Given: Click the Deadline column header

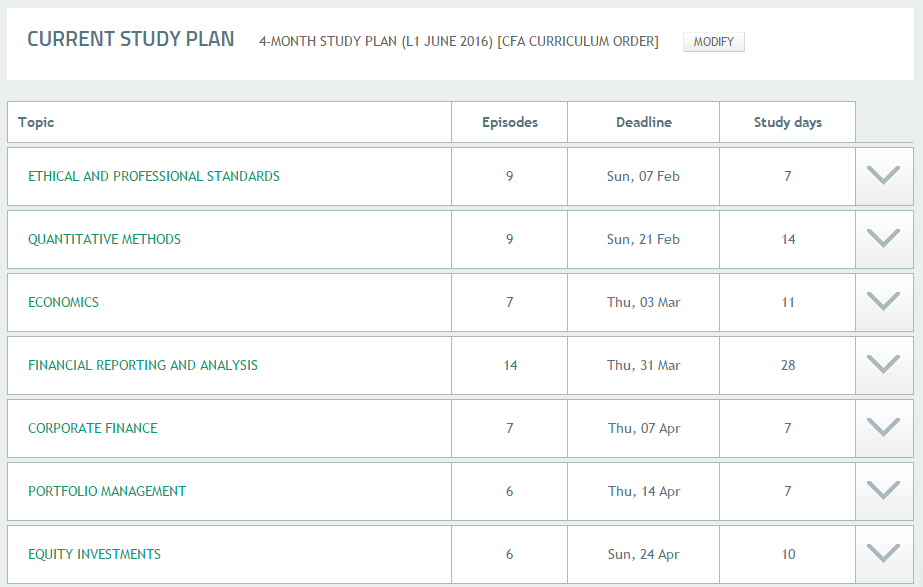Looking at the screenshot, I should [644, 122].
